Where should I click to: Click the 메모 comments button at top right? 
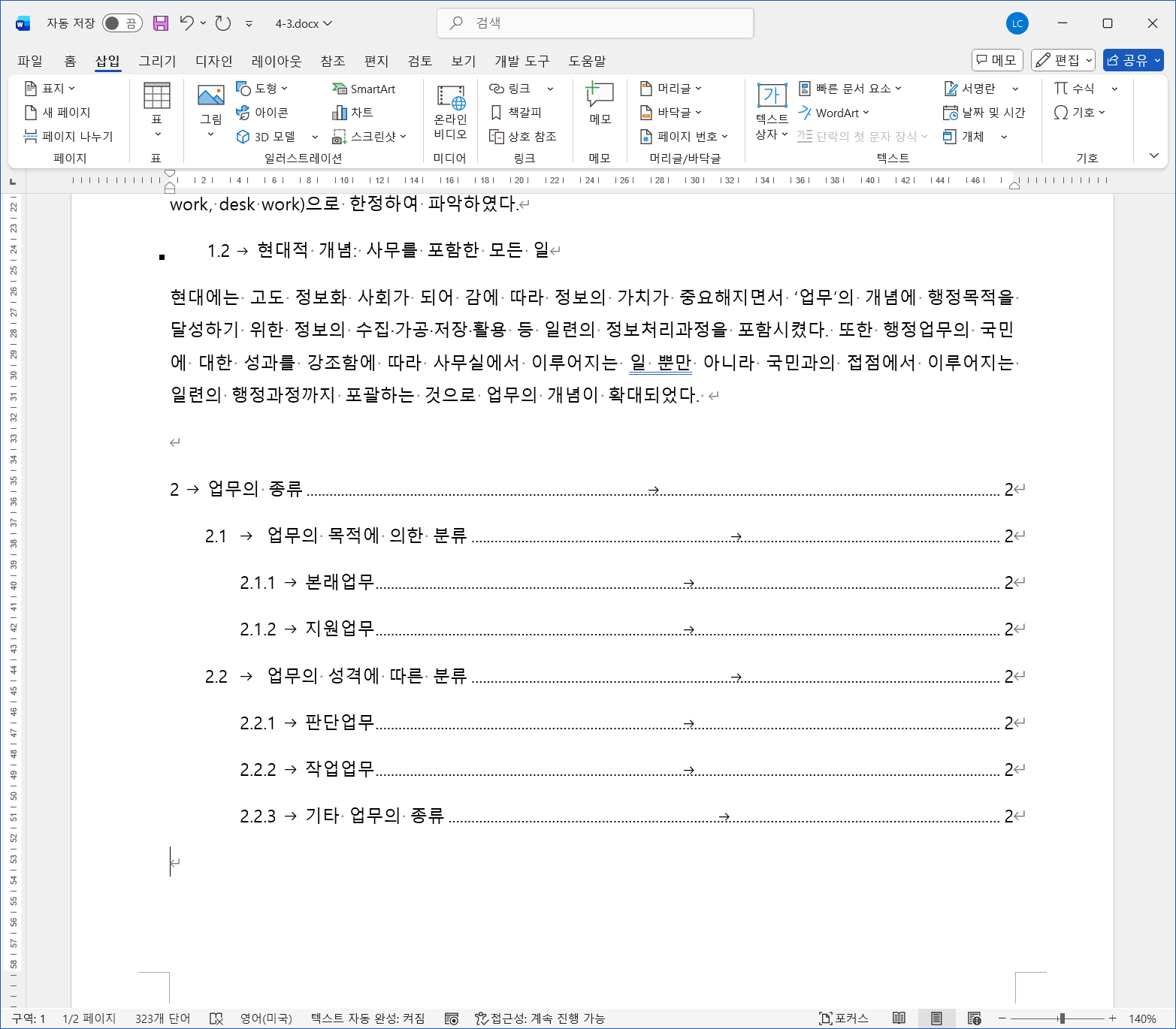(x=996, y=60)
